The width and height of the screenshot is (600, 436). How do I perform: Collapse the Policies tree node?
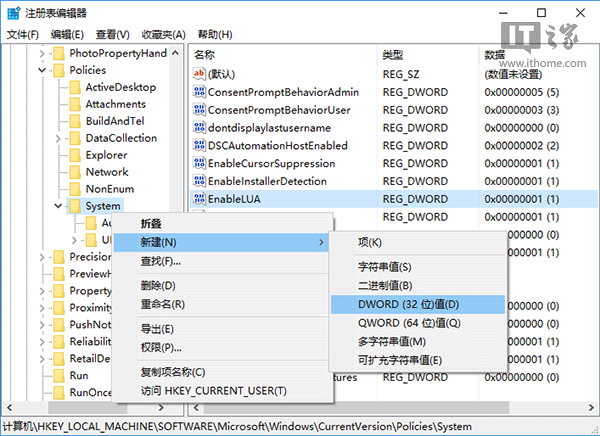tap(41, 70)
